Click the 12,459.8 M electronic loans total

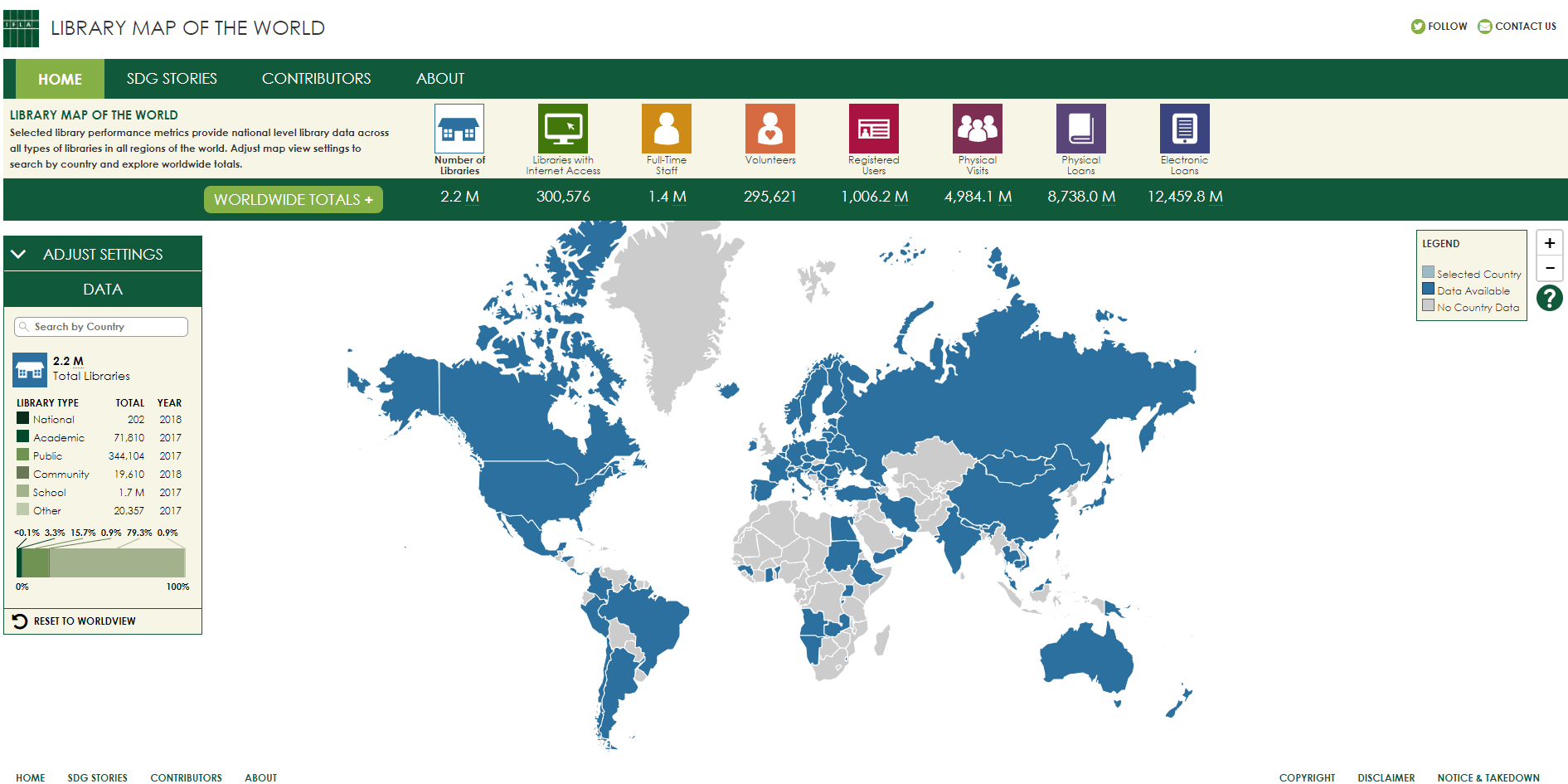(1185, 197)
